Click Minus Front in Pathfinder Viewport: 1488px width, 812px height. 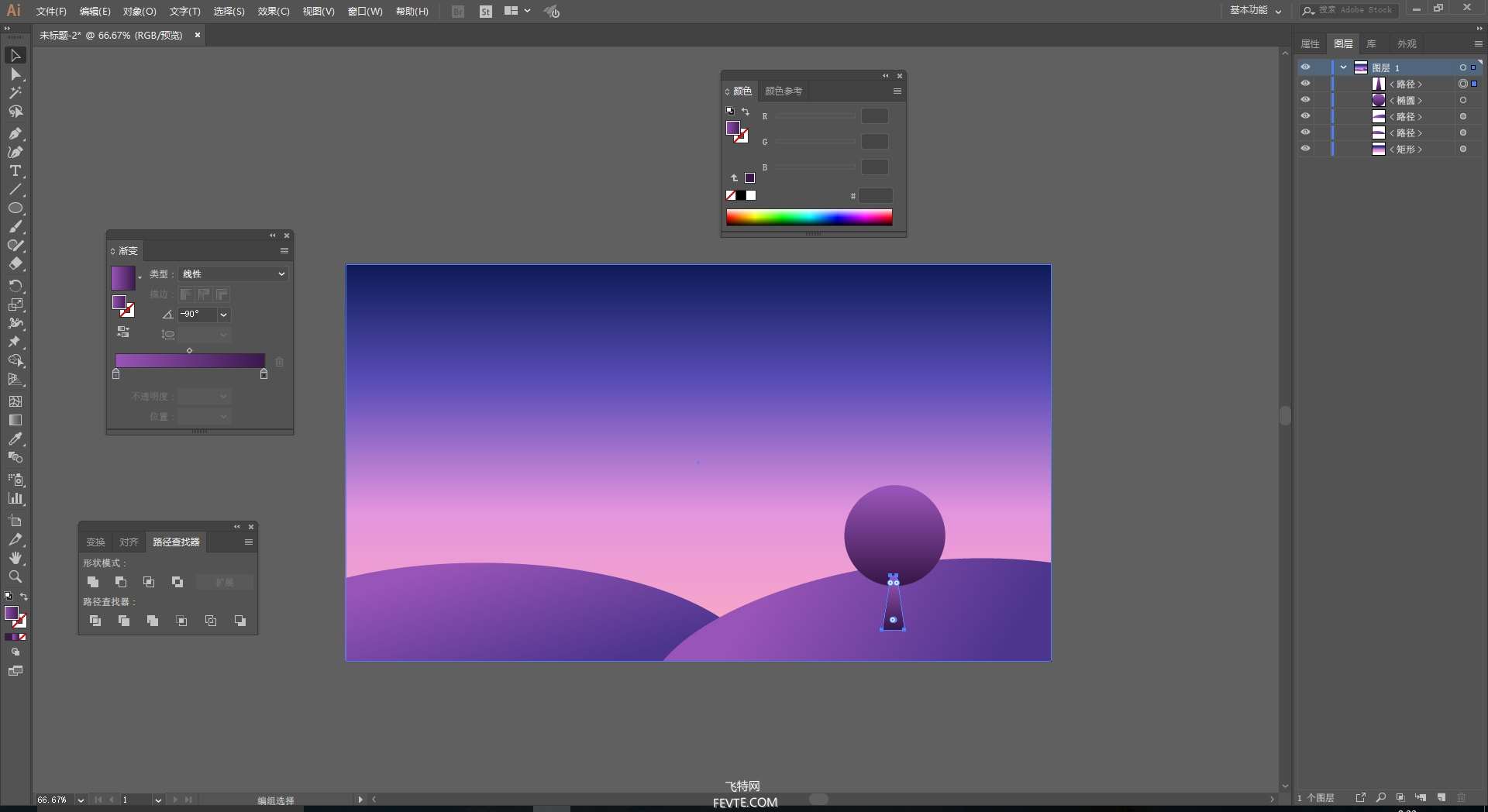point(121,582)
